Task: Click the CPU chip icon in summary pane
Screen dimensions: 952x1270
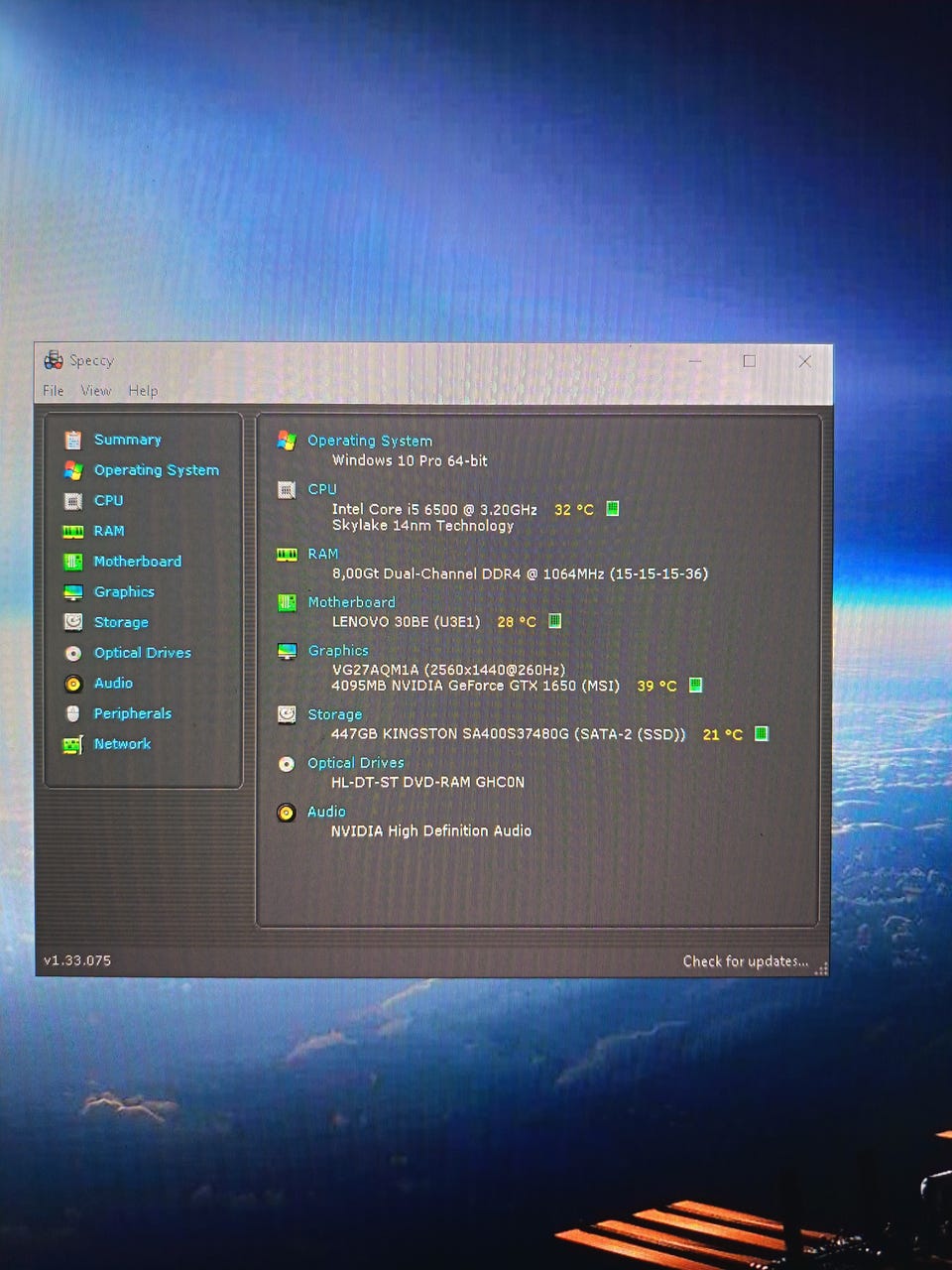Action: (287, 490)
